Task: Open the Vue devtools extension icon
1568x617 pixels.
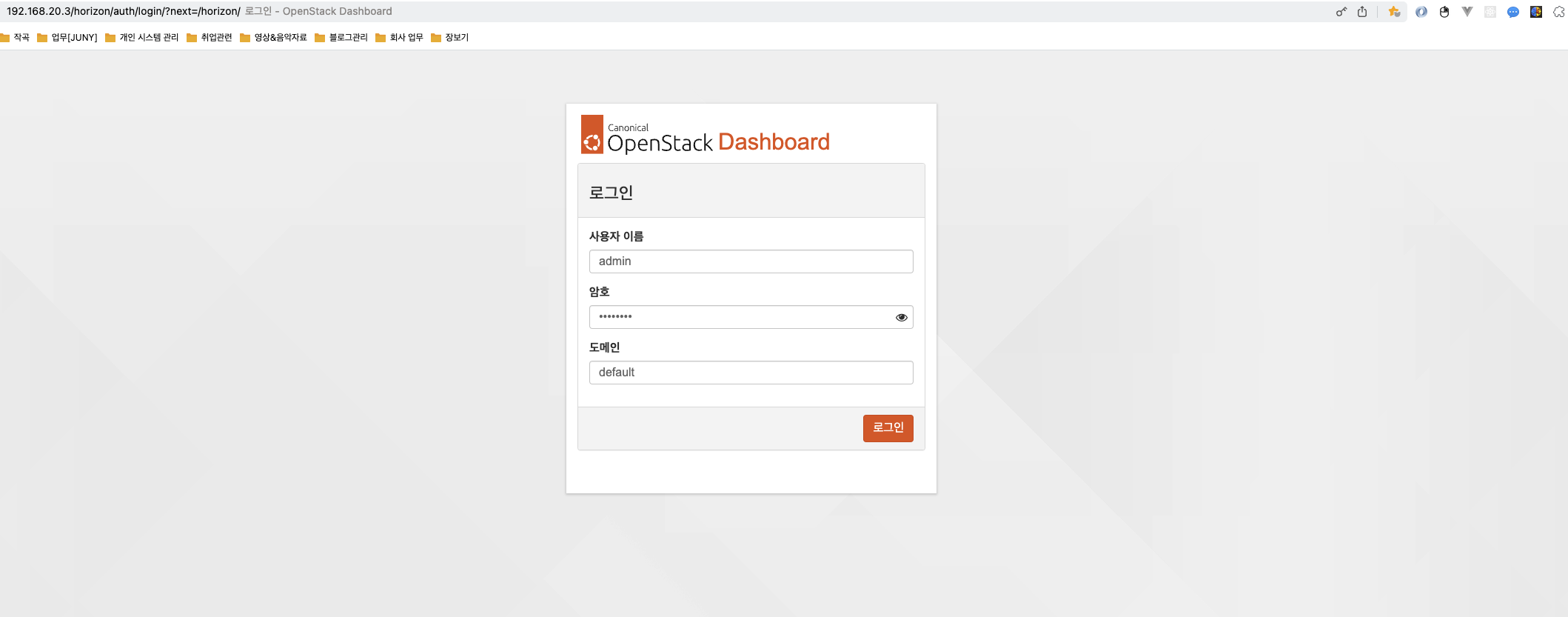Action: [x=1467, y=12]
